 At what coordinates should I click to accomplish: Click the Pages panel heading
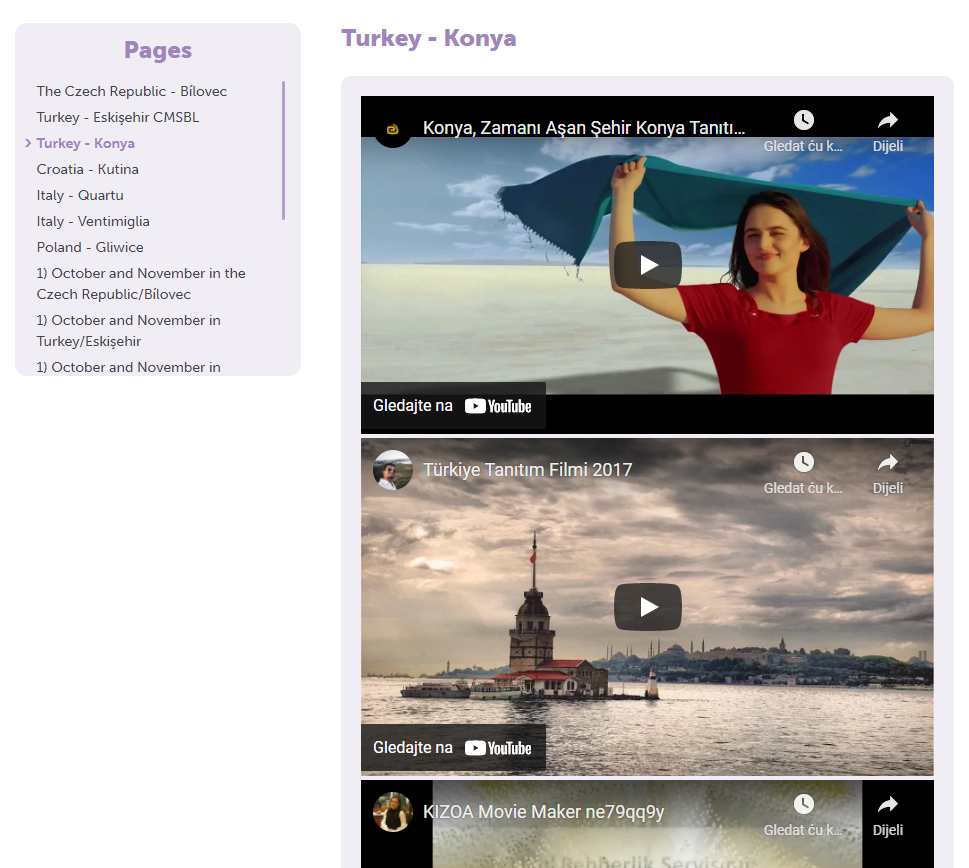tap(158, 50)
